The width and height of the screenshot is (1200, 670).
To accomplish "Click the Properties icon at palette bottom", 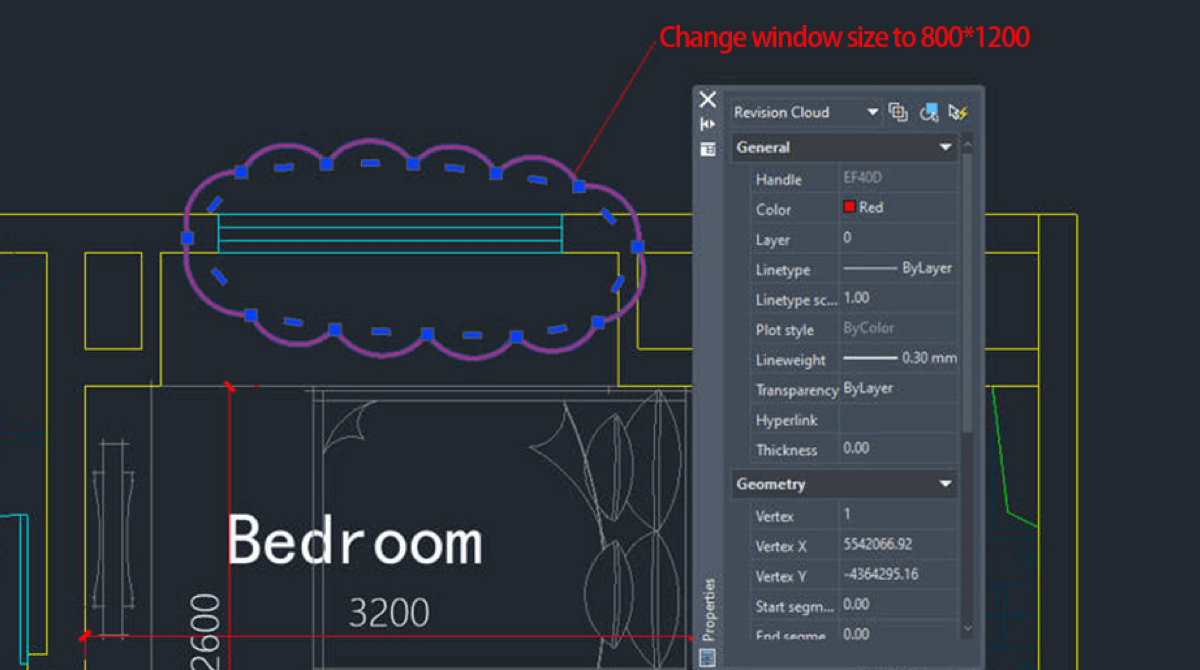I will click(x=708, y=657).
